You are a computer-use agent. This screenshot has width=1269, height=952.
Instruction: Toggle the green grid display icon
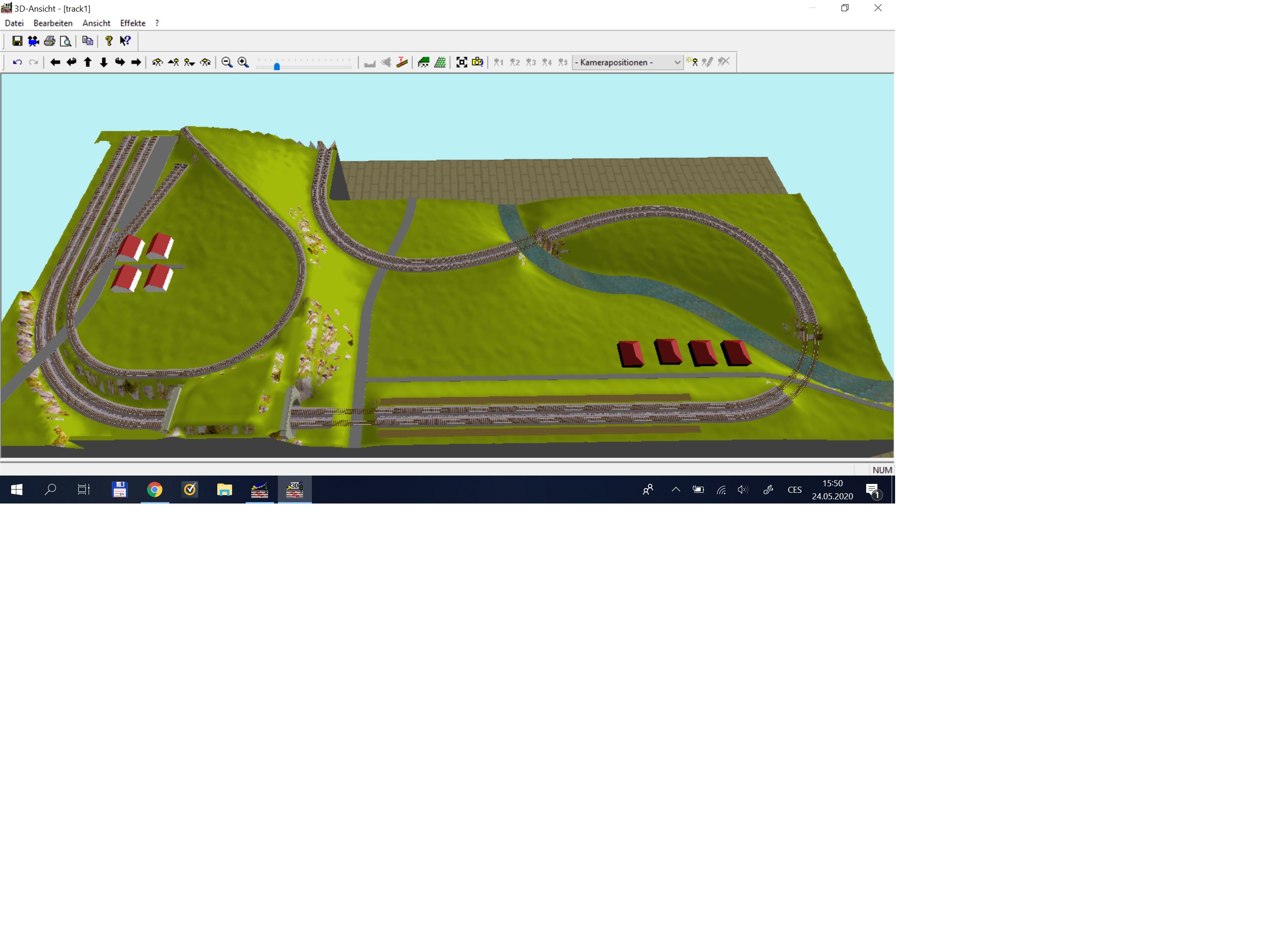pos(440,62)
